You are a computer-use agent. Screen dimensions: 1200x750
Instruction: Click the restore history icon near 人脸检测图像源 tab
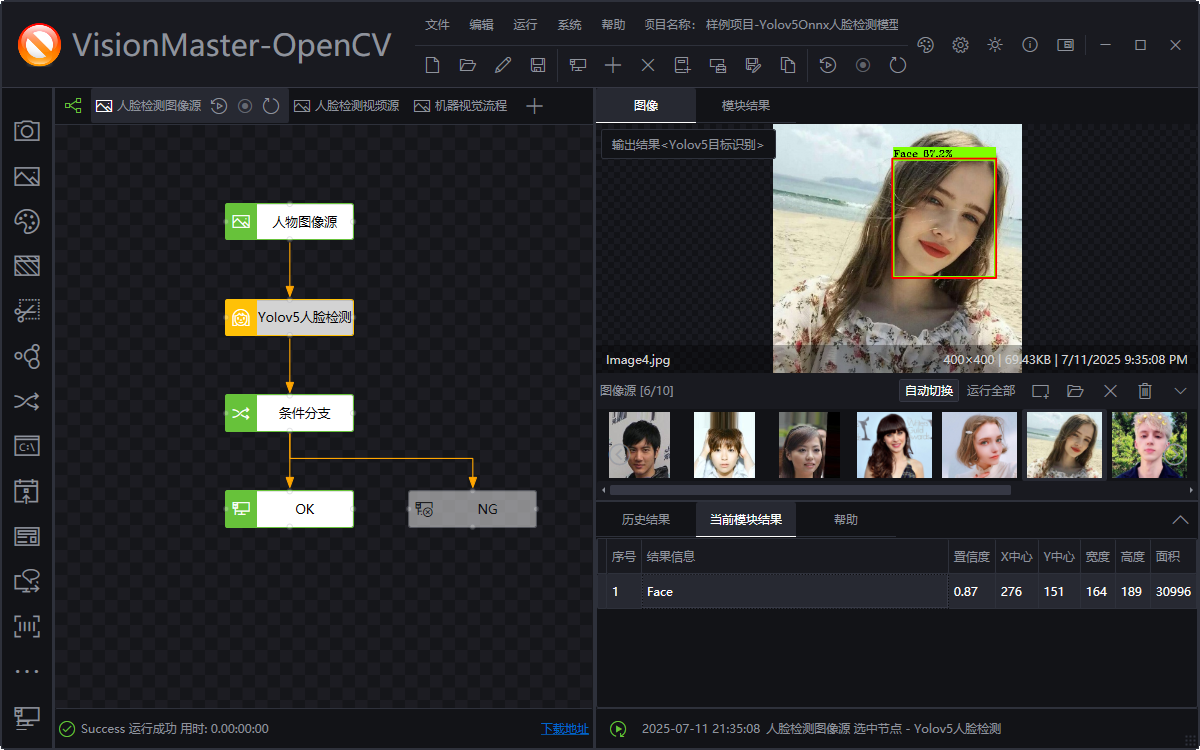coord(218,105)
